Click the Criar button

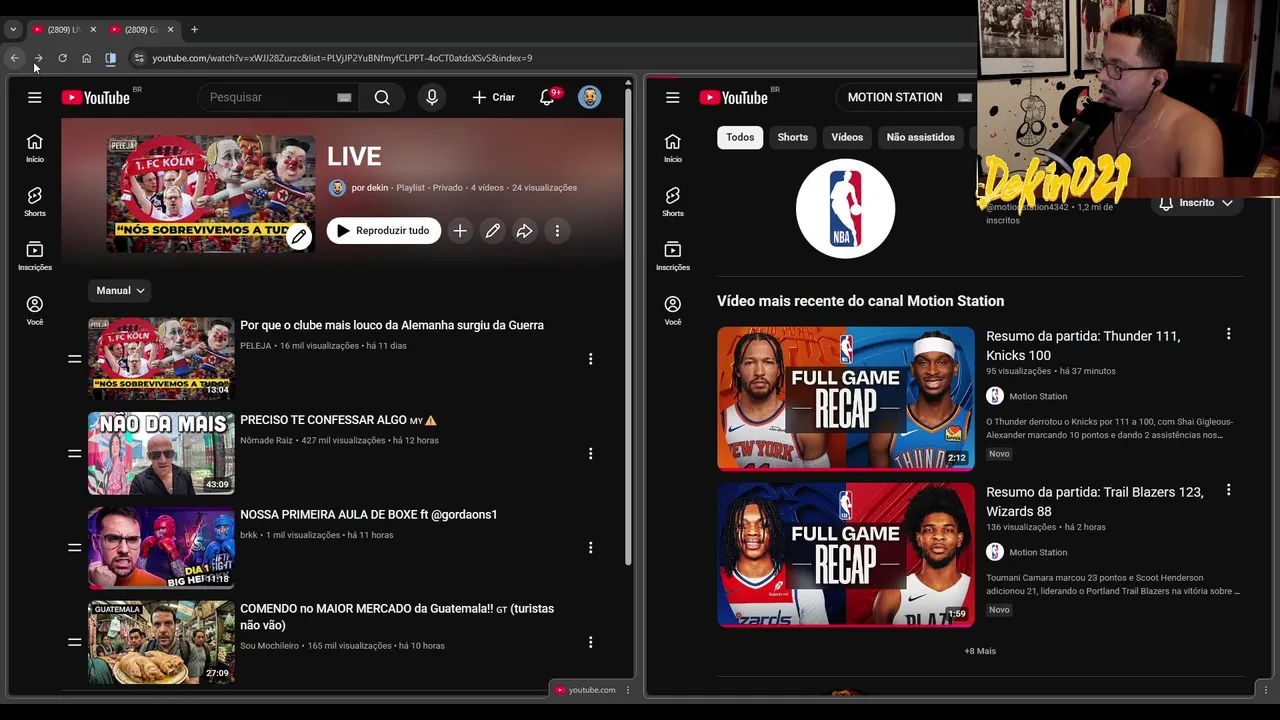pos(494,97)
